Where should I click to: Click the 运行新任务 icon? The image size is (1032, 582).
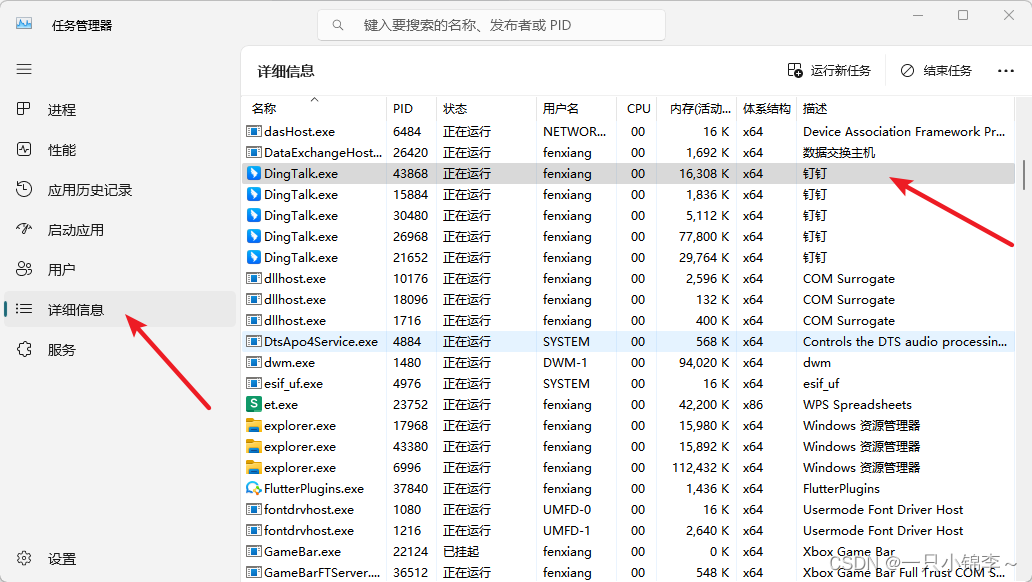(795, 70)
